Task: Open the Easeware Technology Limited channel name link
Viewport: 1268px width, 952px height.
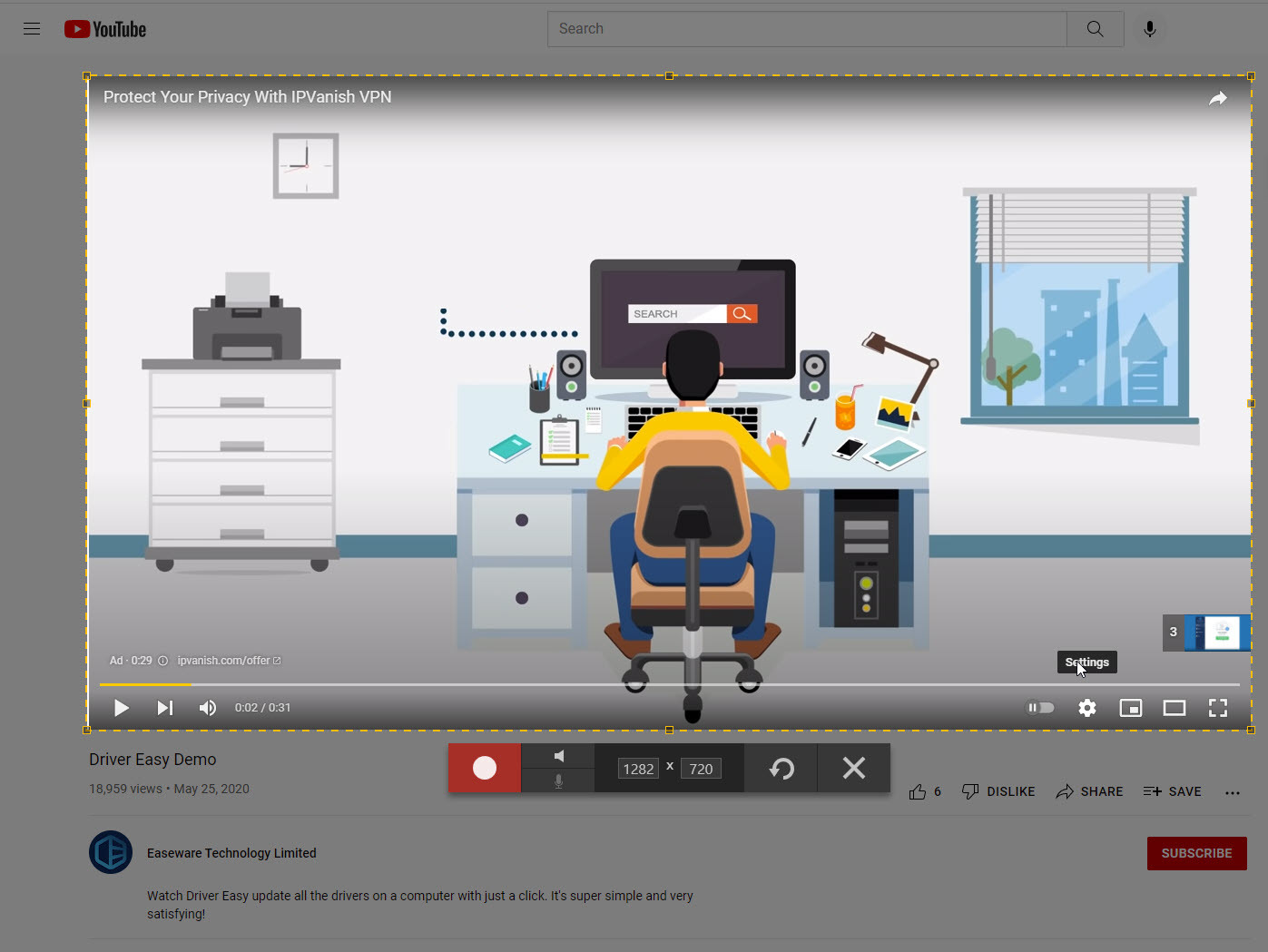Action: pos(231,853)
